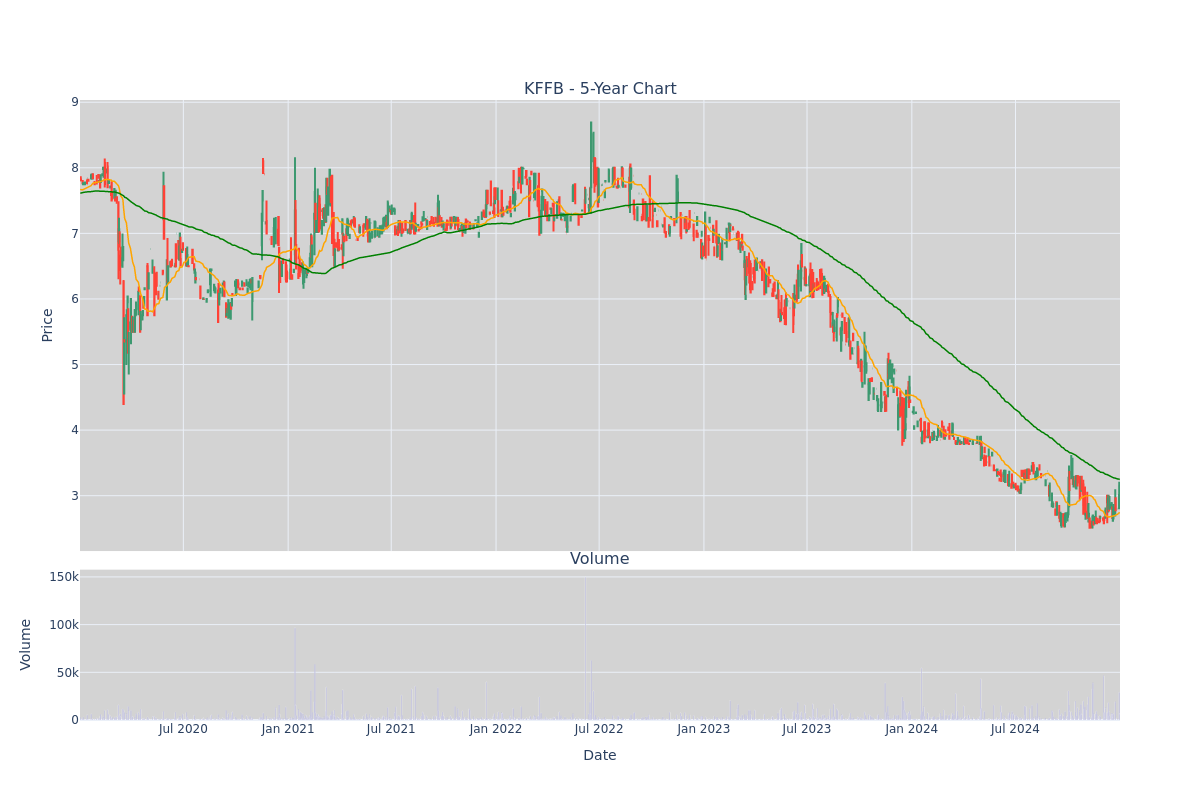The image size is (1200, 800).
Task: Click the 'Volume' subplot title
Action: (x=600, y=559)
